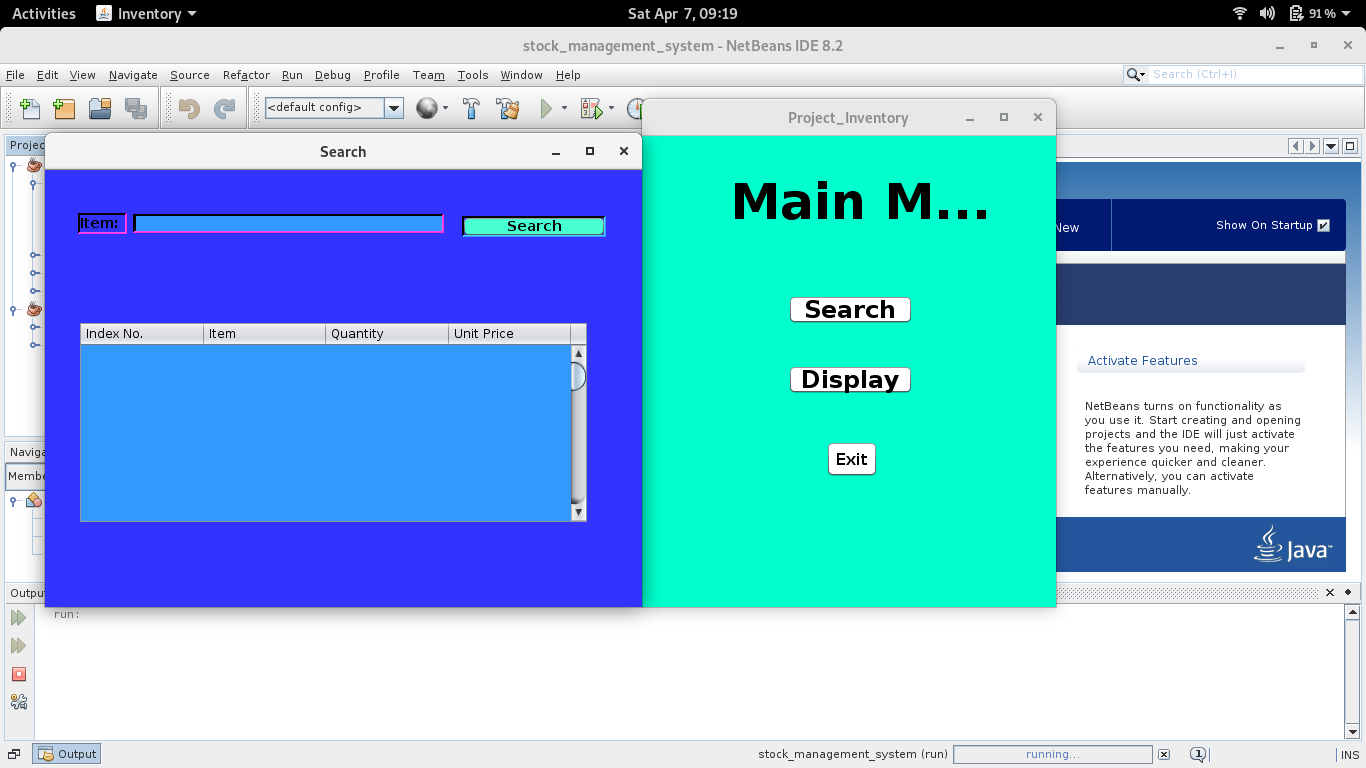Image resolution: width=1366 pixels, height=768 pixels.
Task: Click the restore windows icon in status bar
Action: [x=14, y=754]
